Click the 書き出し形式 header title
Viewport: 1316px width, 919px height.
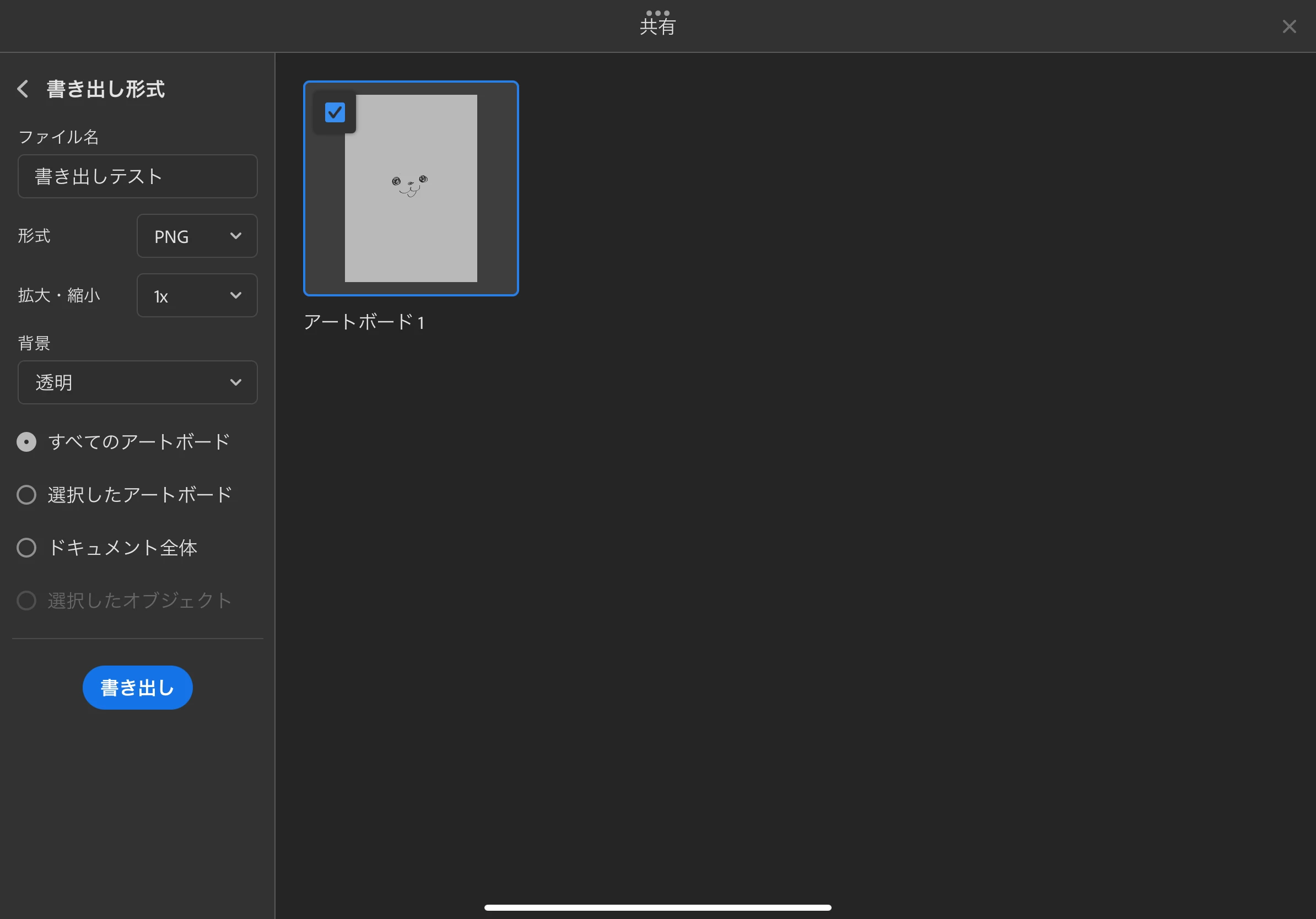(106, 89)
